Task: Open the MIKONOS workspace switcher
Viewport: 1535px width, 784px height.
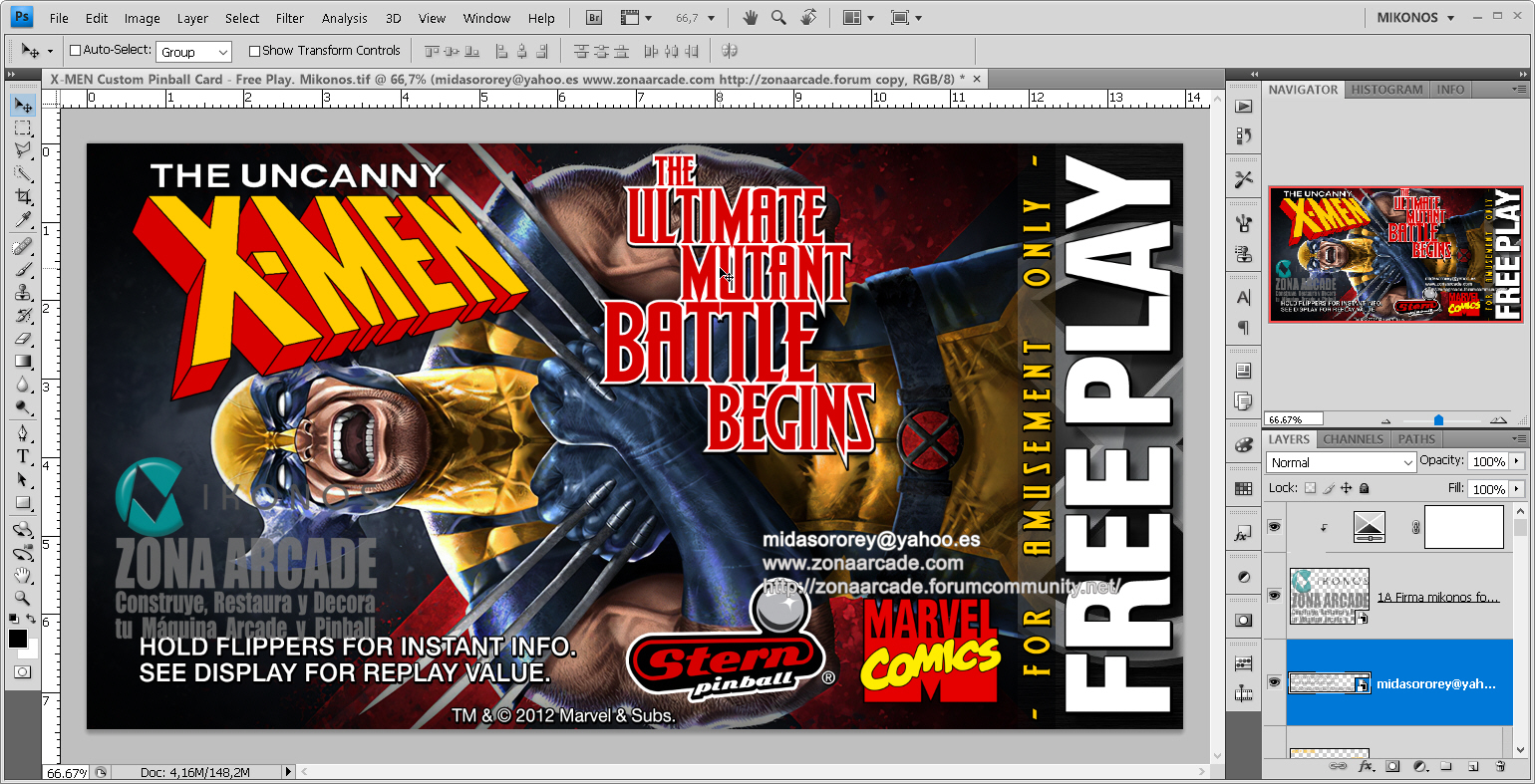Action: coord(1415,18)
